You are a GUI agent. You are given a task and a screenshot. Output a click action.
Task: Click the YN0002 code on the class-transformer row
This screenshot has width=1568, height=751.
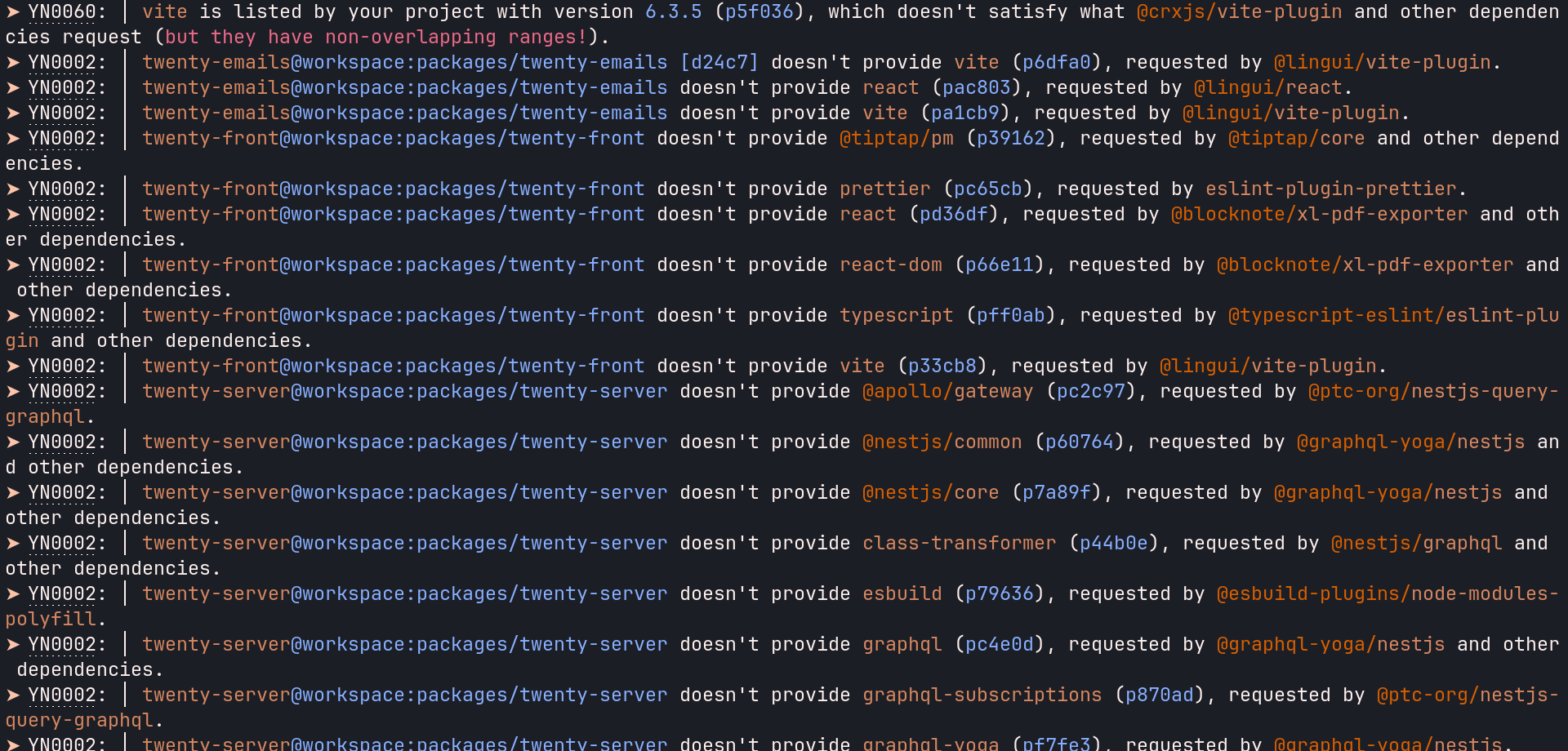pyautogui.click(x=61, y=544)
